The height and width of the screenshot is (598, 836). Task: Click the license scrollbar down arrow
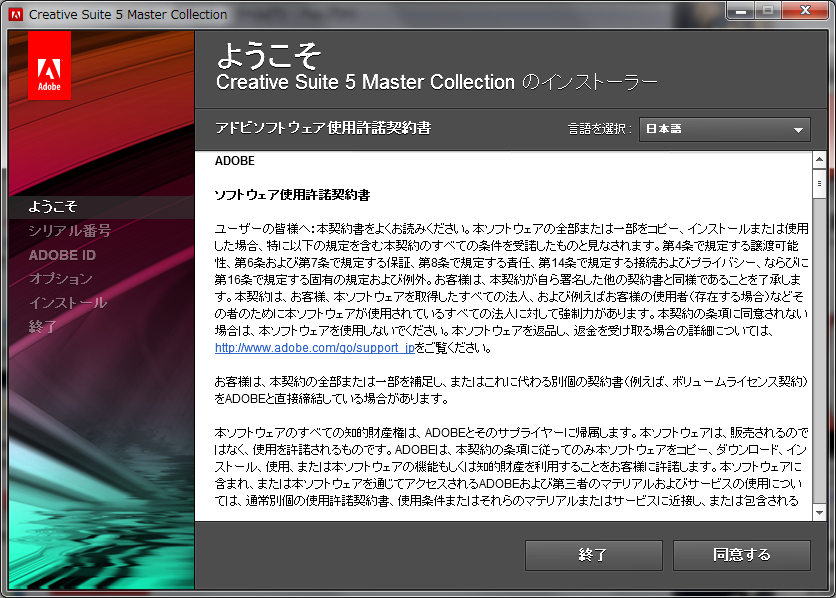tap(819, 513)
